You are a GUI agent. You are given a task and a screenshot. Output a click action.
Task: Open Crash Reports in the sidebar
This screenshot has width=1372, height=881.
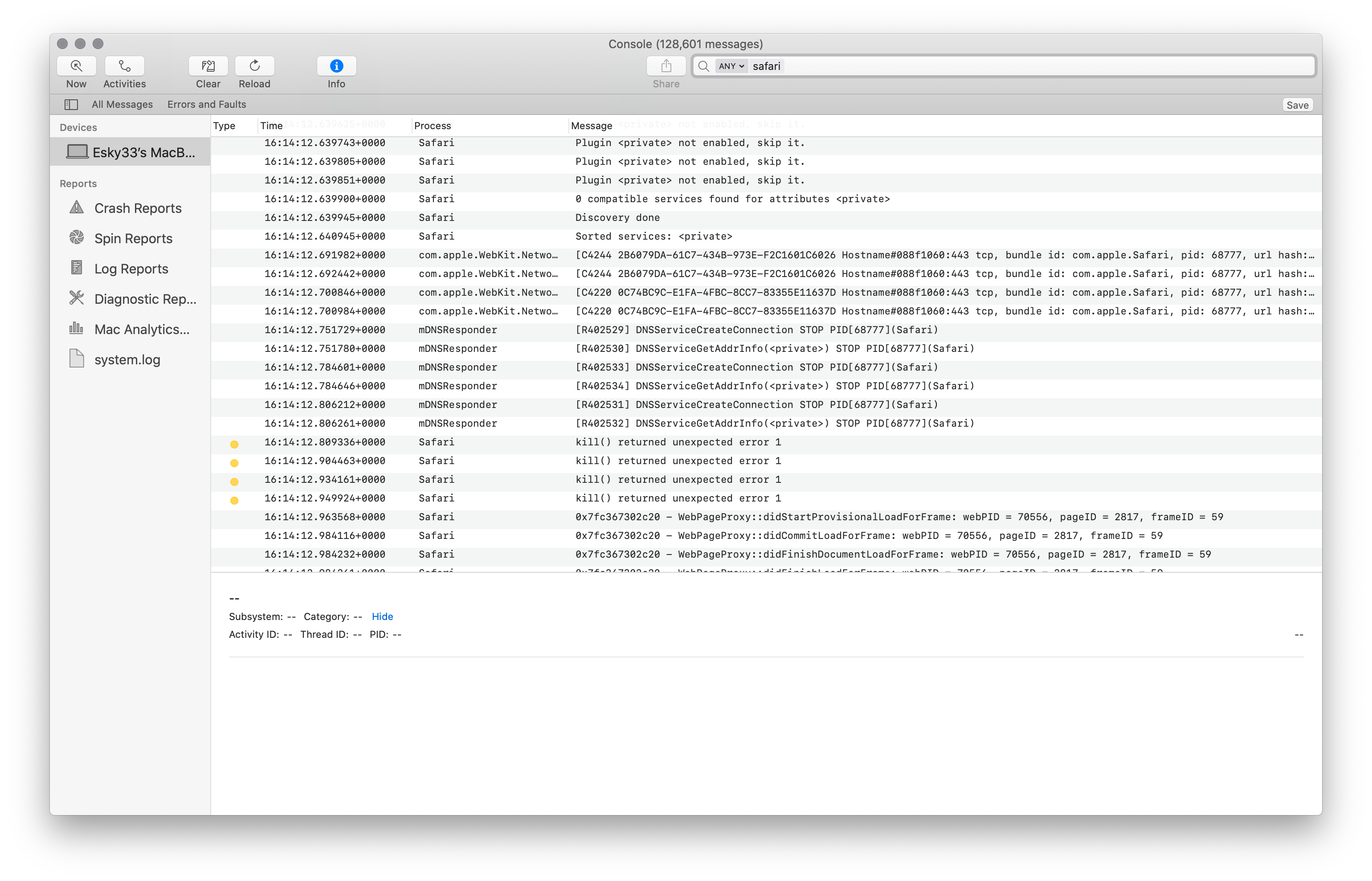[x=137, y=208]
